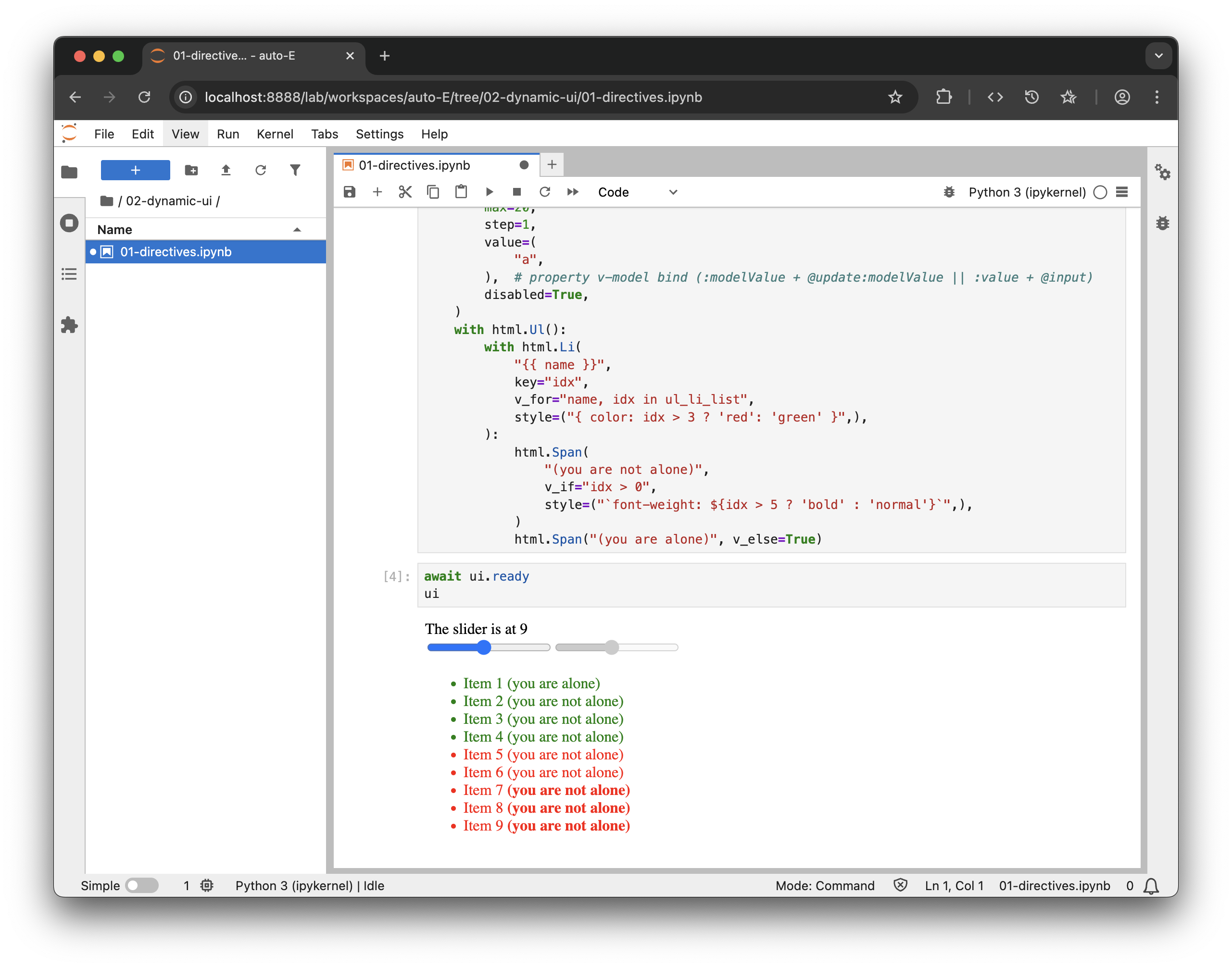Expand the browser tab search chevron
The height and width of the screenshot is (968, 1232).
coord(1158,56)
